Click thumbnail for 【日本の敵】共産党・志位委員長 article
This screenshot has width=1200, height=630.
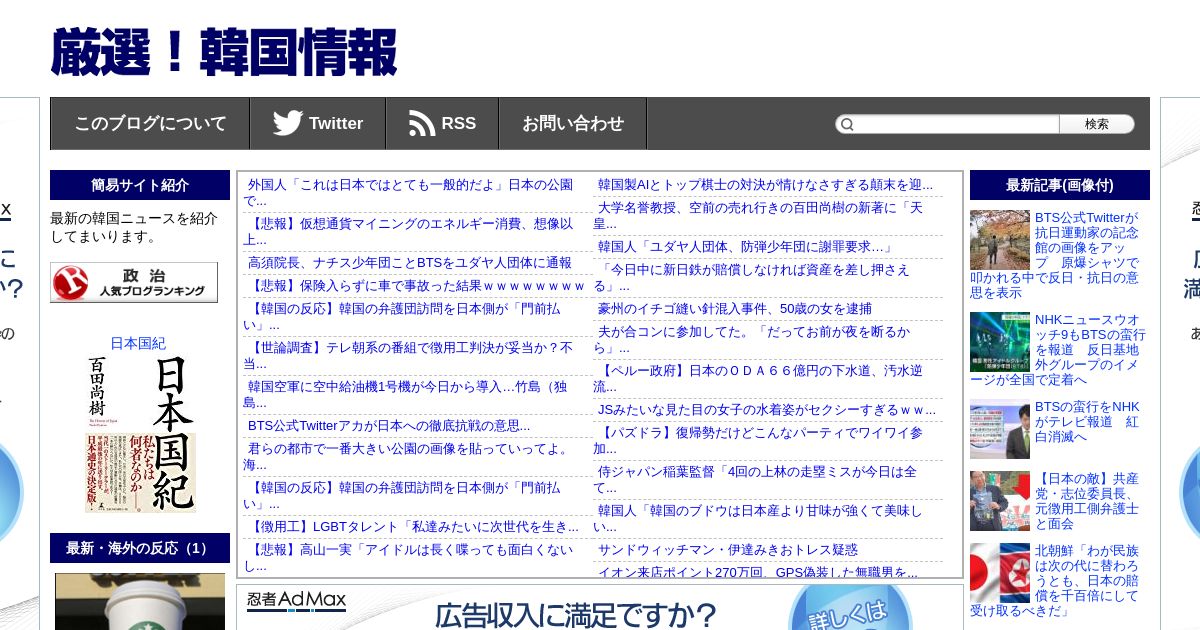coord(1000,501)
